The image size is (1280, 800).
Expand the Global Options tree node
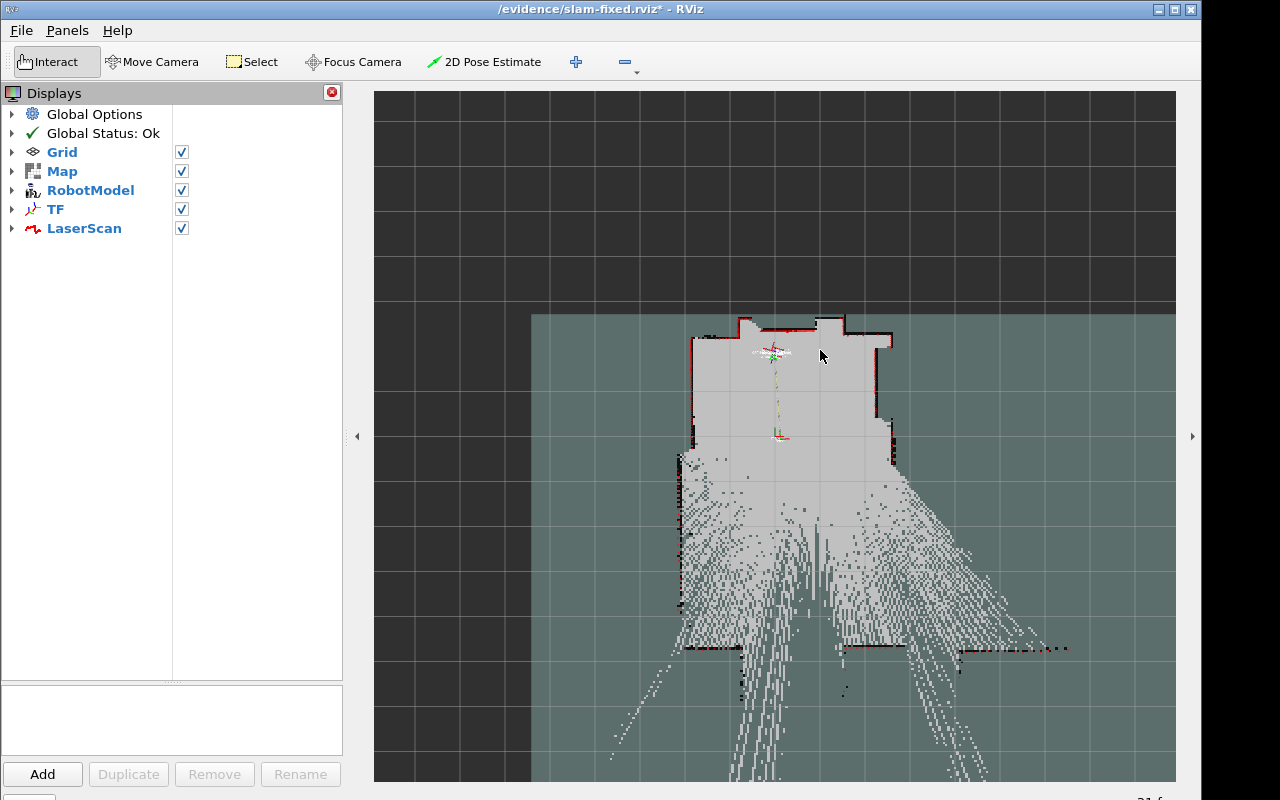(x=12, y=114)
